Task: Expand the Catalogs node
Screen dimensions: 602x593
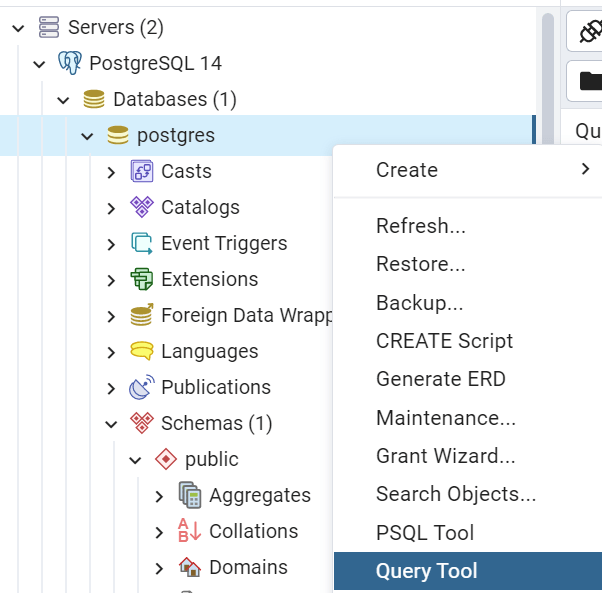Action: pos(111,208)
